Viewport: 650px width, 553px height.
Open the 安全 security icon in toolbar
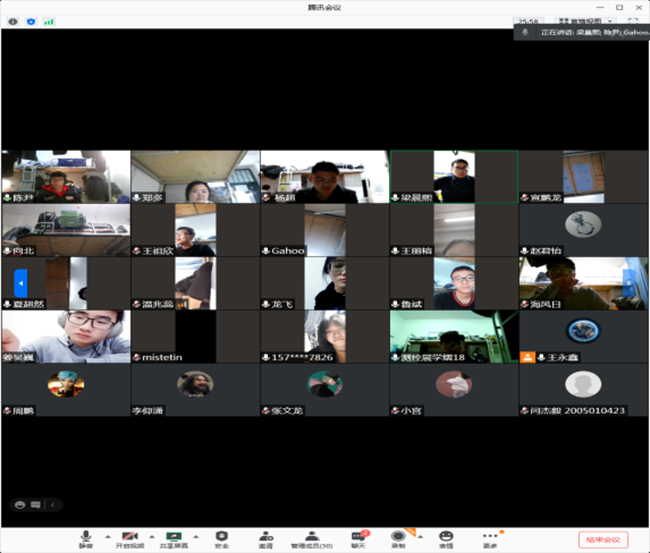(222, 540)
